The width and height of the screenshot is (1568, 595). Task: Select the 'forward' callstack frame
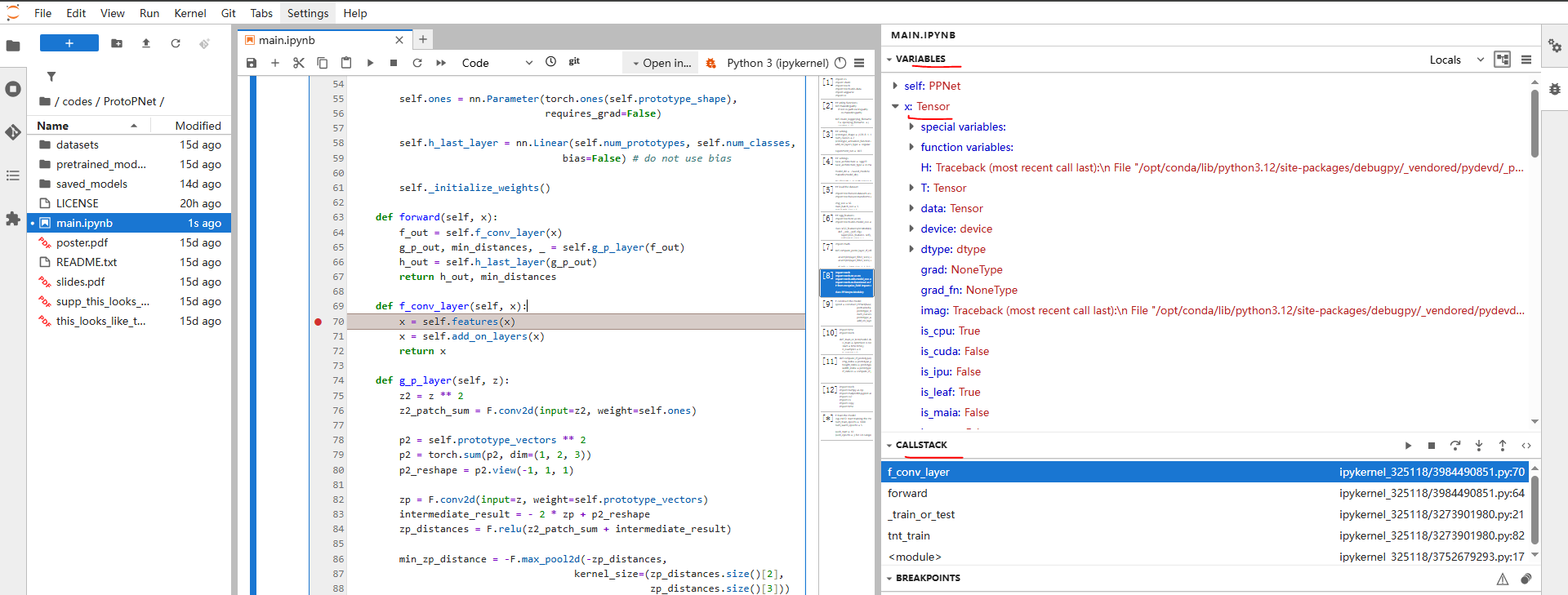(907, 493)
